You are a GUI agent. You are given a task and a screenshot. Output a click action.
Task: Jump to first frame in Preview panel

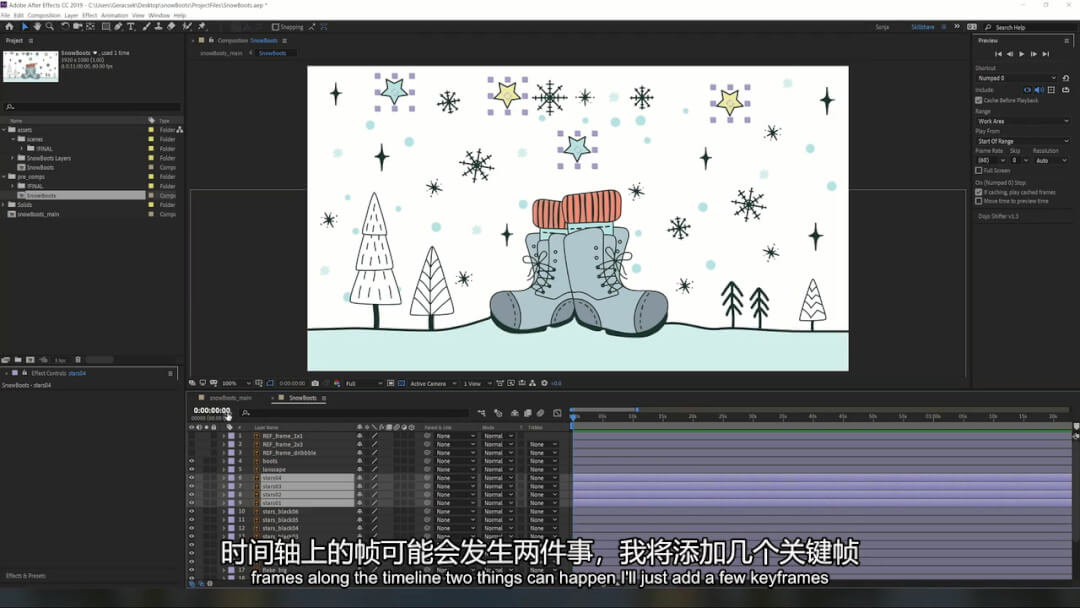[997, 54]
